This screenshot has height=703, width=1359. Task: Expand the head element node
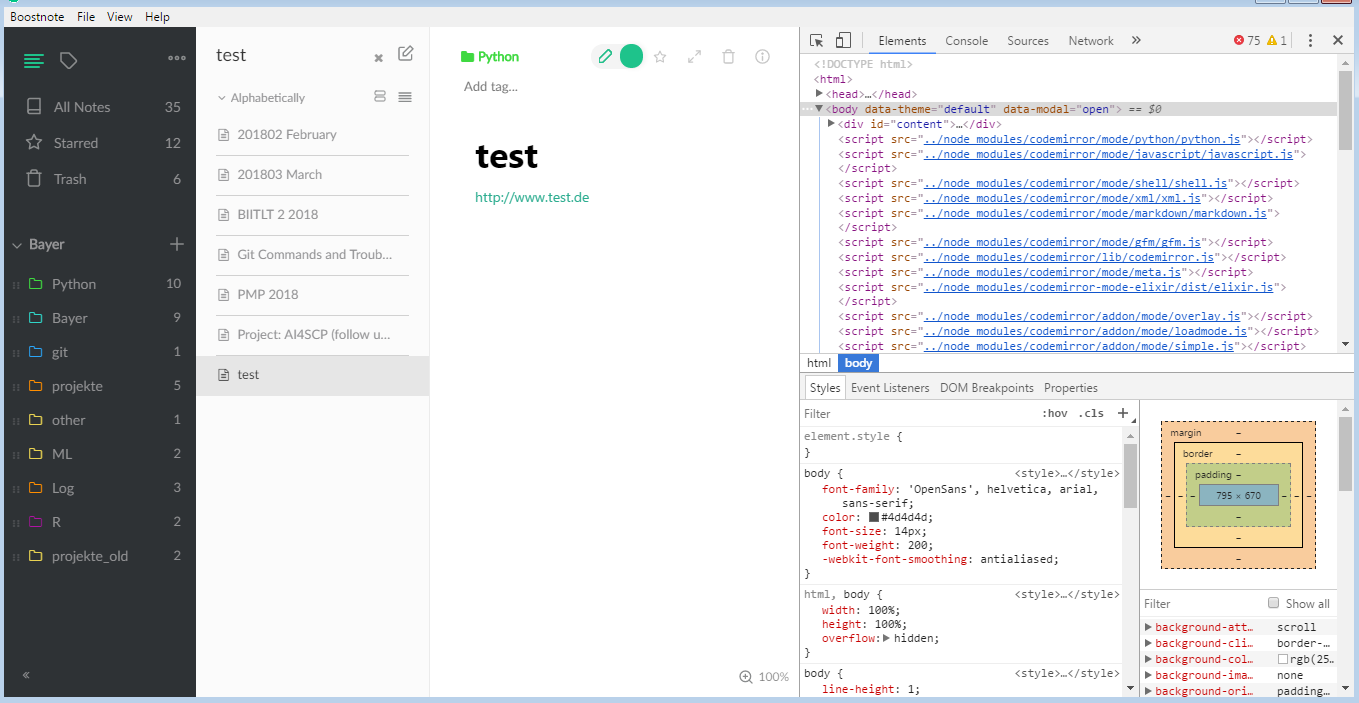[820, 93]
